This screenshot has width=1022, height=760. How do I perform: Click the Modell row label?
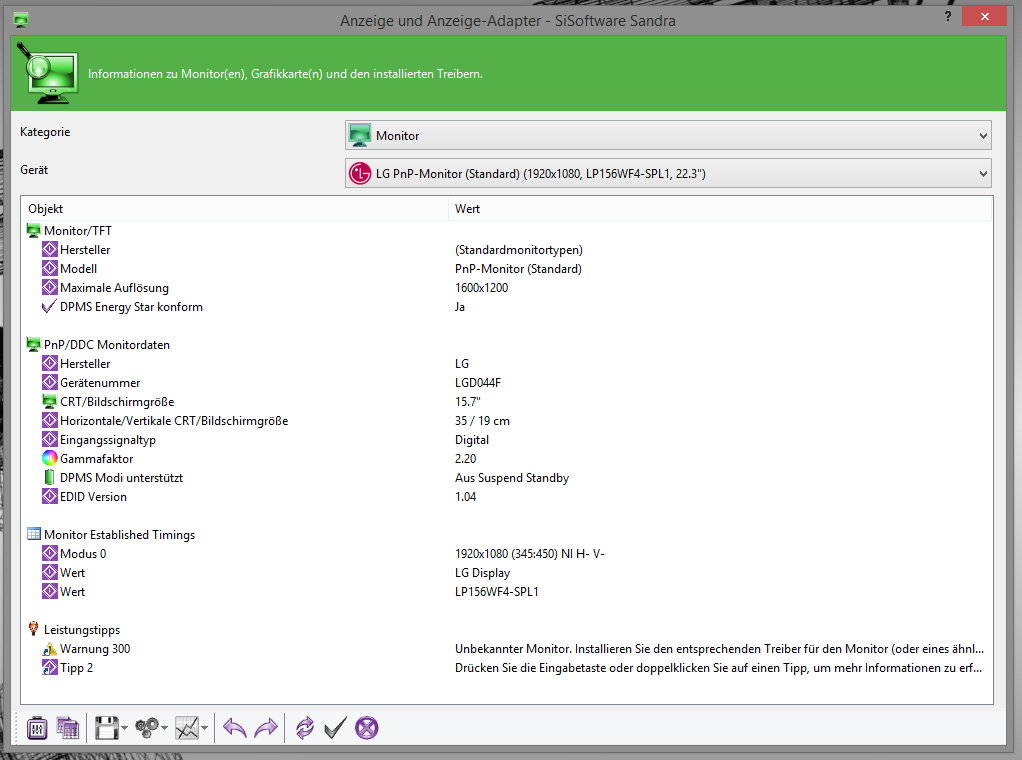click(78, 269)
